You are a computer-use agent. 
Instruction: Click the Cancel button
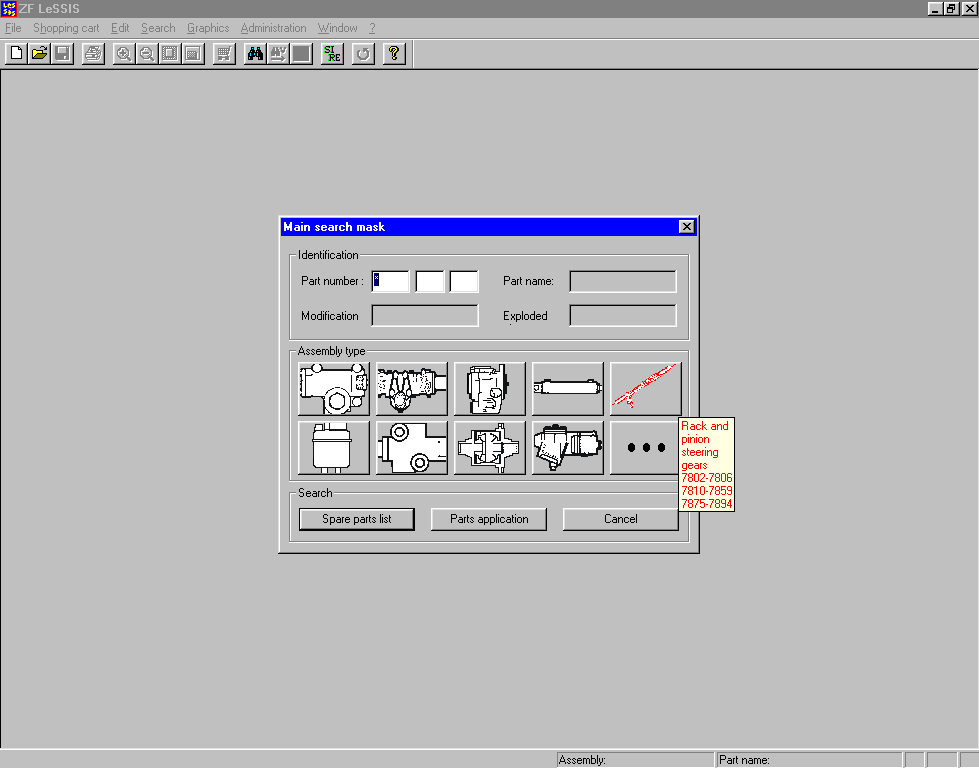pyautogui.click(x=621, y=519)
